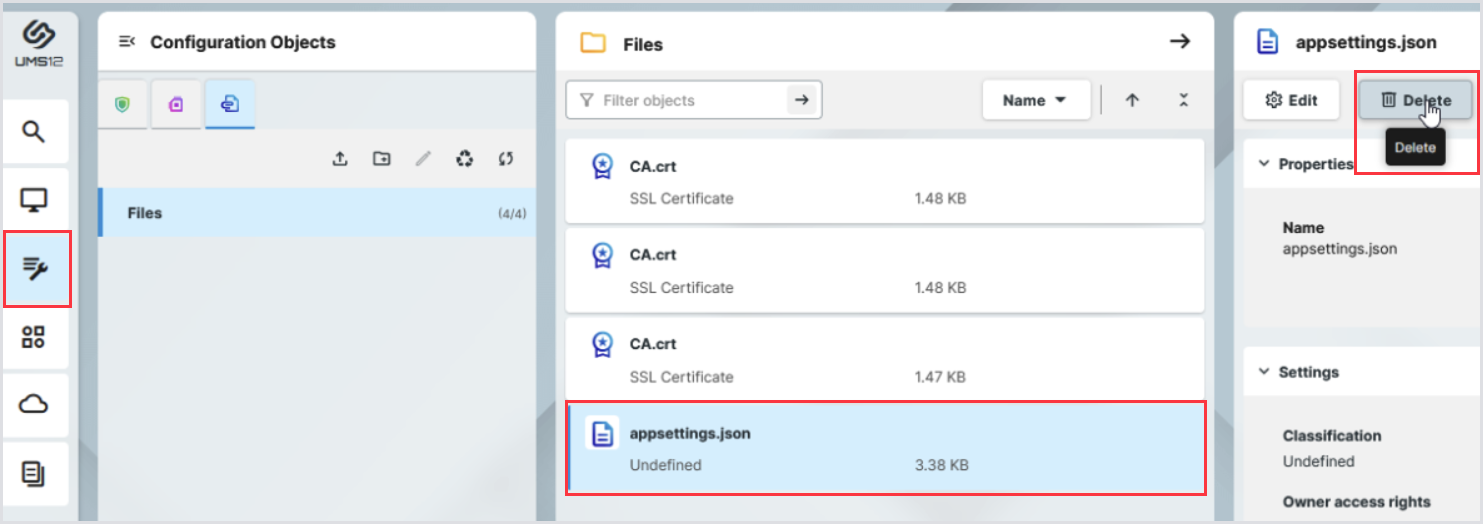This screenshot has width=1483, height=524.
Task: Click the Delete button
Action: pos(1415,100)
